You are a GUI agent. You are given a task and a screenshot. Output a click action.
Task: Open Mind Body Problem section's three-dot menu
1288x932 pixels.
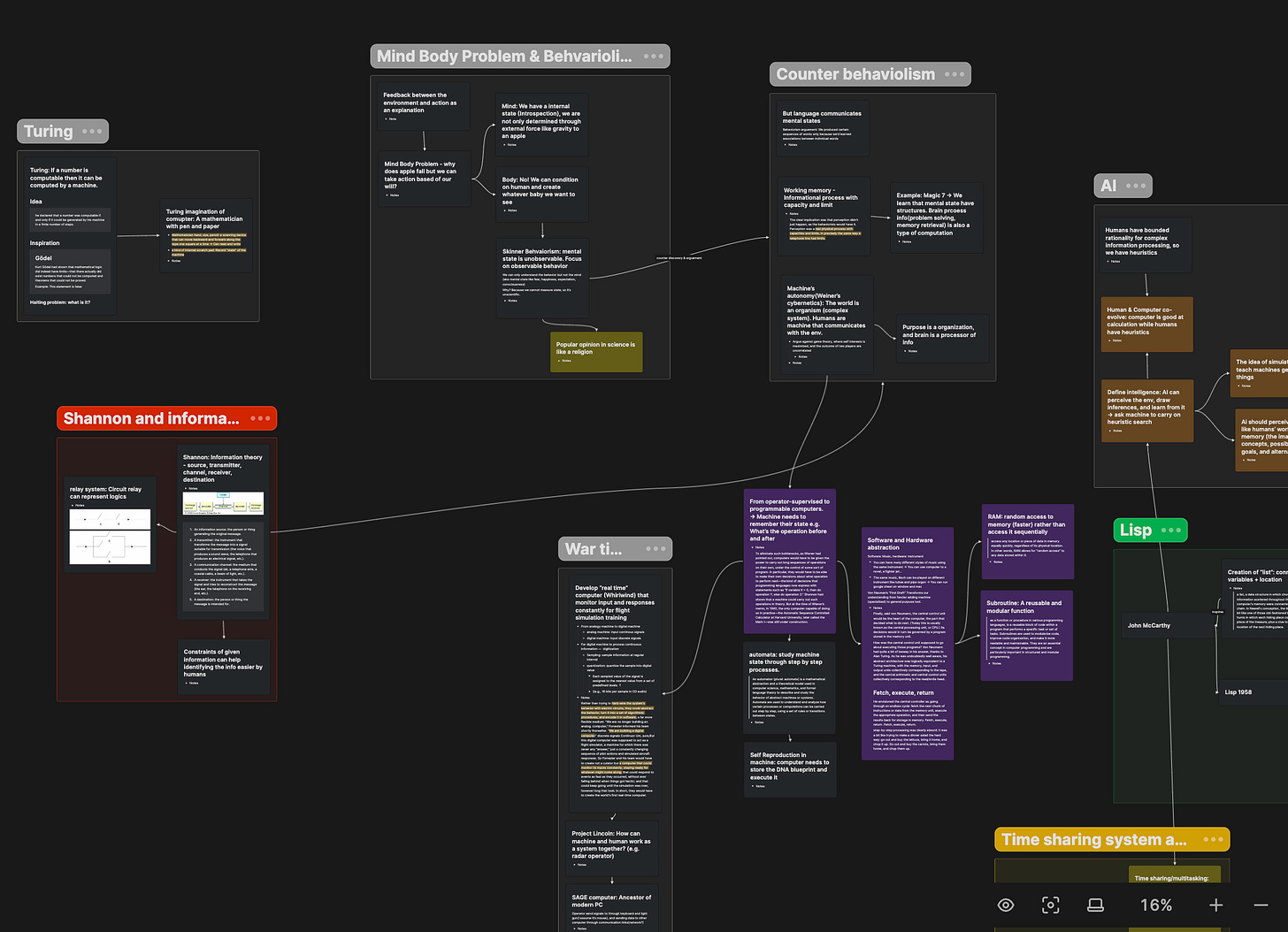pos(654,57)
